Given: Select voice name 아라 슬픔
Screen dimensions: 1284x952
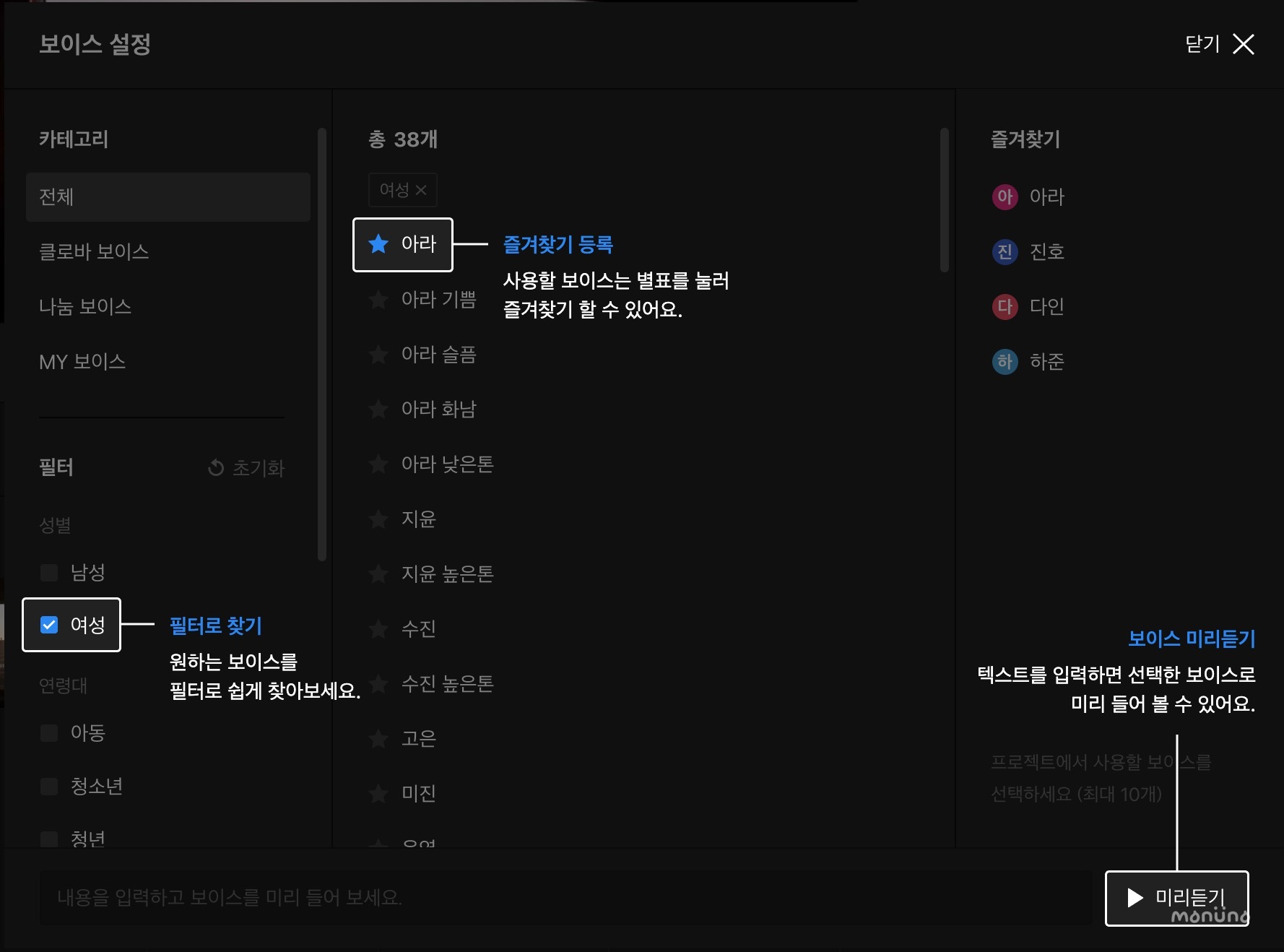Looking at the screenshot, I should point(439,354).
